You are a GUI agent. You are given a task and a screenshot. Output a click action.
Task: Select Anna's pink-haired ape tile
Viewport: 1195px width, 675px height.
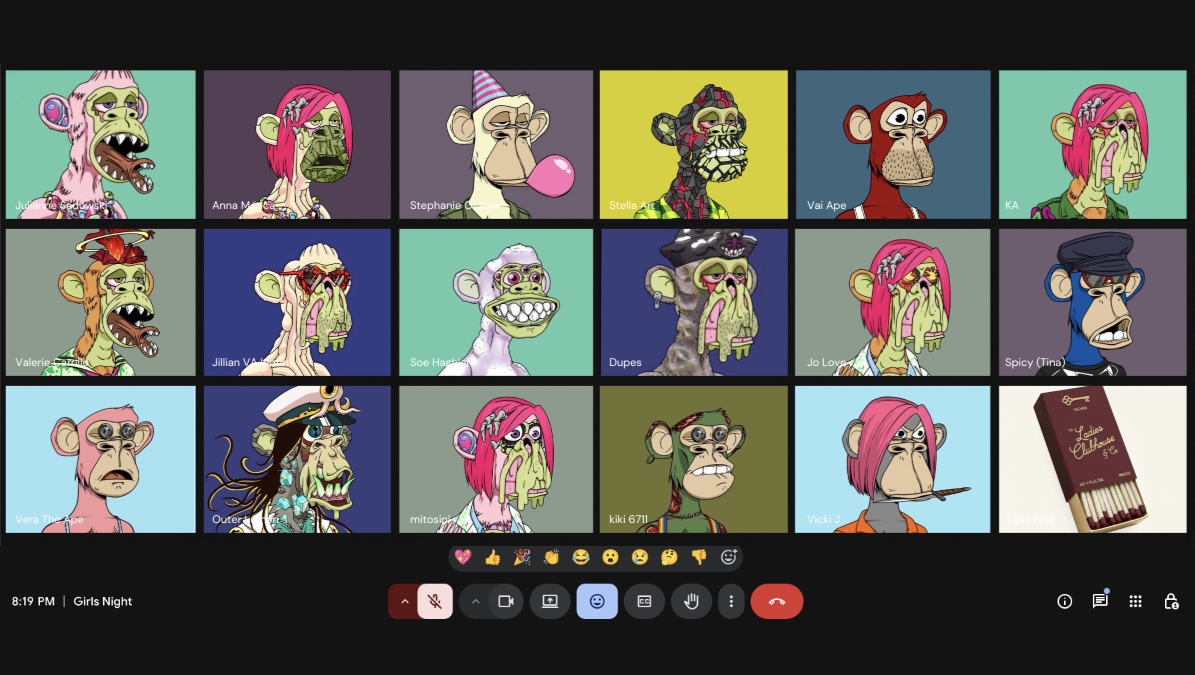click(297, 145)
